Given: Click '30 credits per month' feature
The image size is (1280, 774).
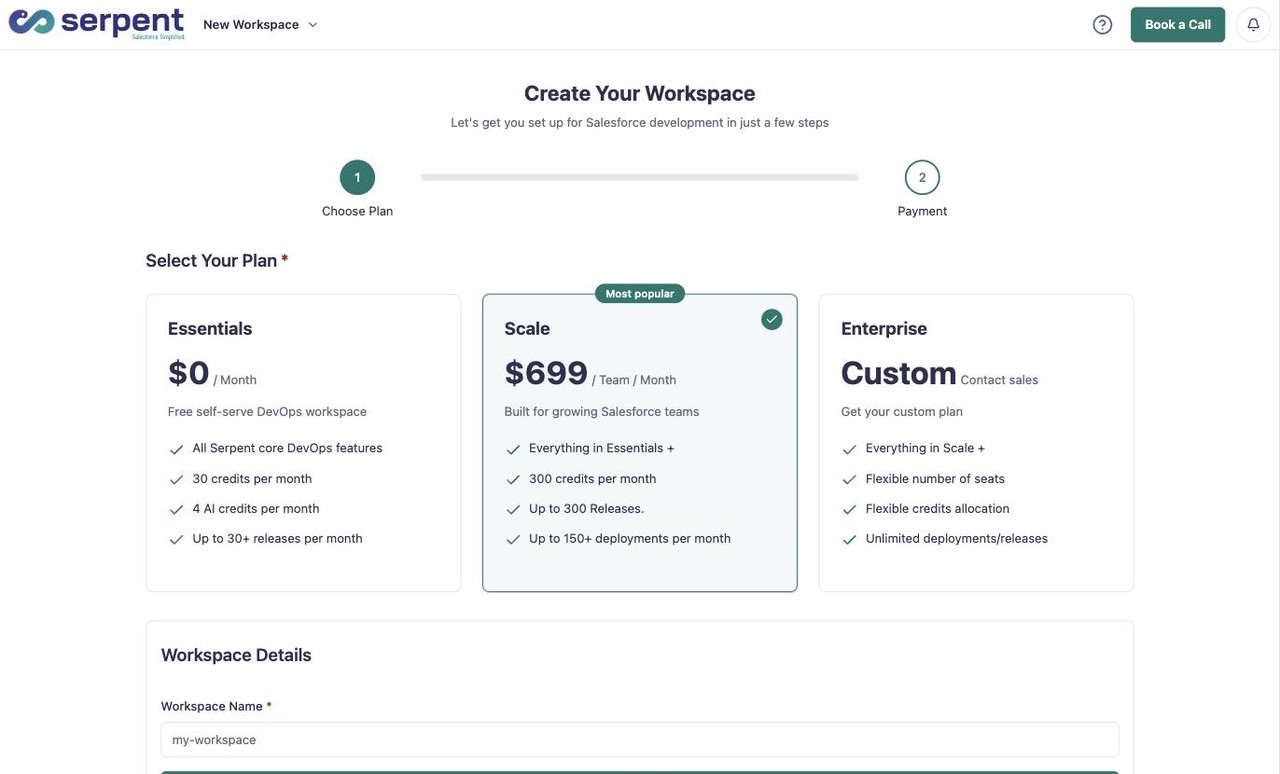Looking at the screenshot, I should coord(252,479).
